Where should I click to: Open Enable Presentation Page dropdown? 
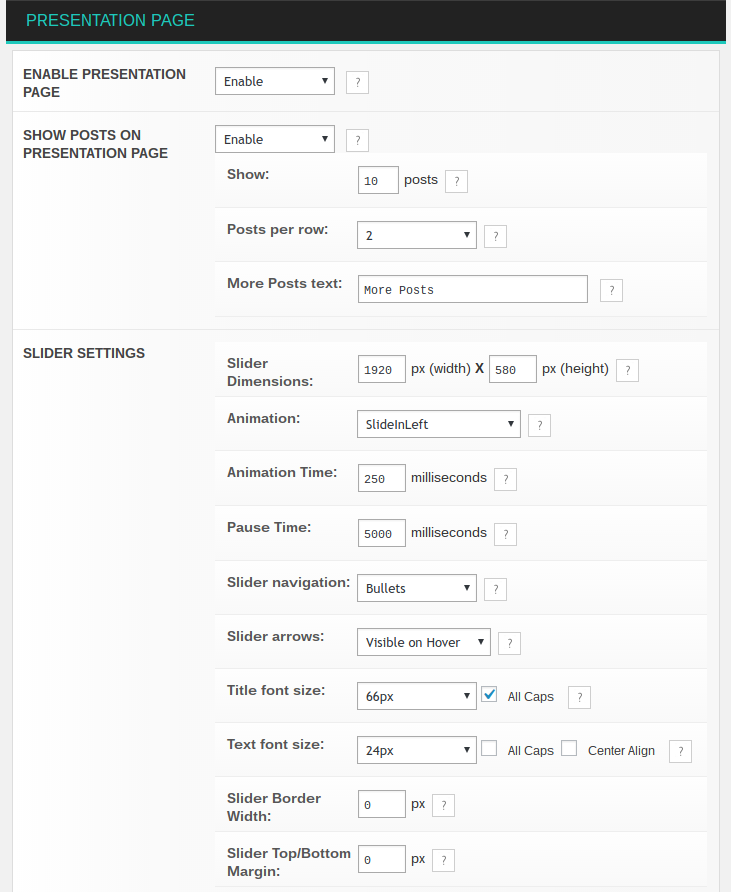[275, 81]
